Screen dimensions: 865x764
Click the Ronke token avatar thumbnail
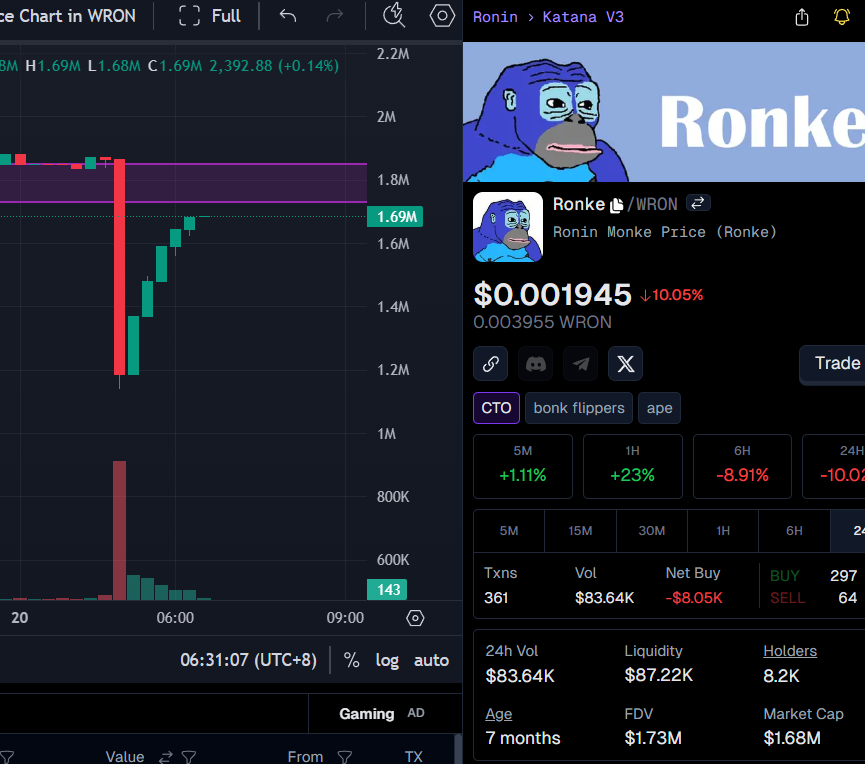pos(508,227)
